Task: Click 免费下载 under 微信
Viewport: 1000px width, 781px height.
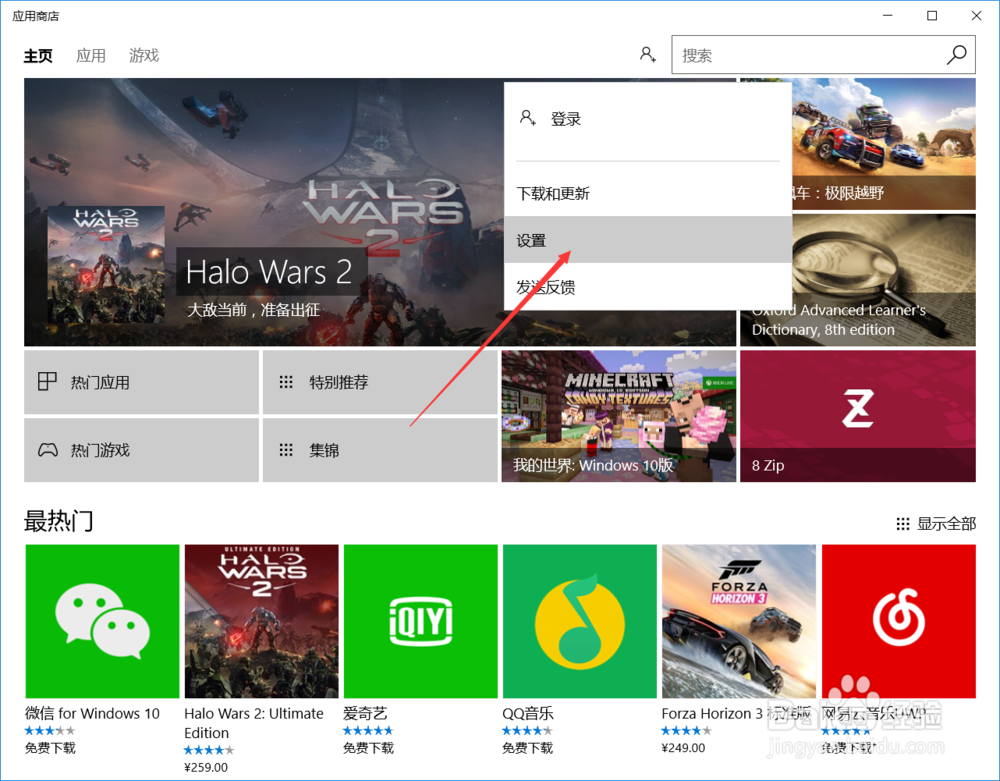Action: click(x=50, y=748)
